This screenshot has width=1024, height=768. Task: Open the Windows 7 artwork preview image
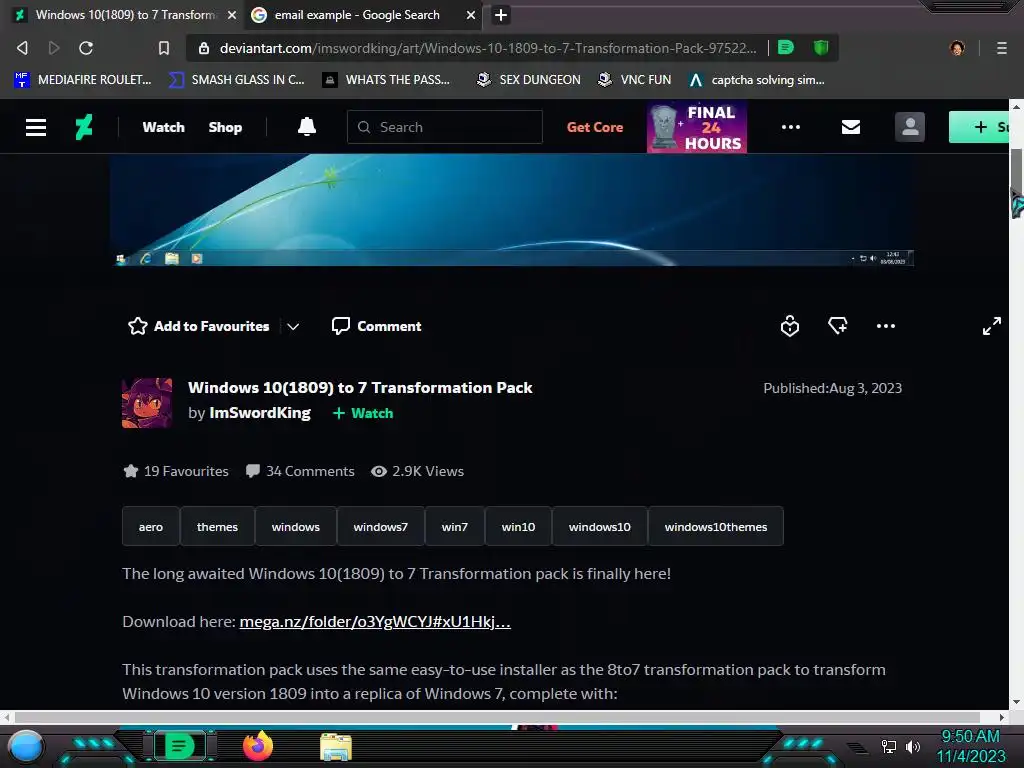click(x=511, y=210)
